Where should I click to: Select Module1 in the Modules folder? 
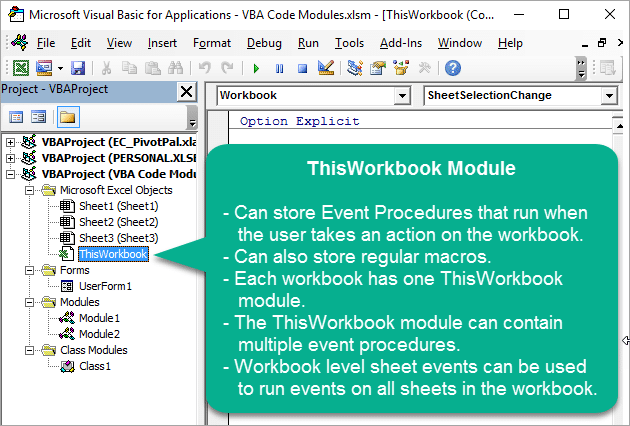point(99,318)
